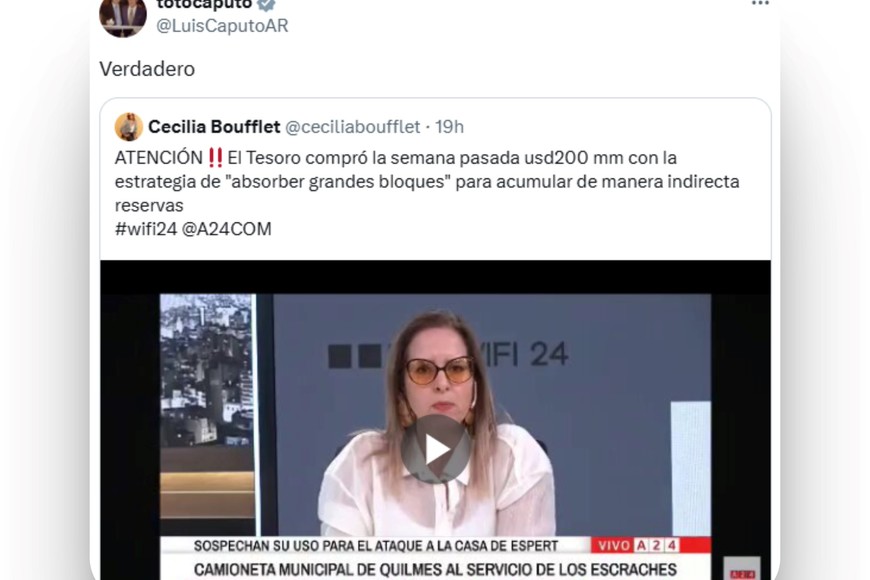
Task: Click the small red logo at video corner
Action: tap(742, 571)
